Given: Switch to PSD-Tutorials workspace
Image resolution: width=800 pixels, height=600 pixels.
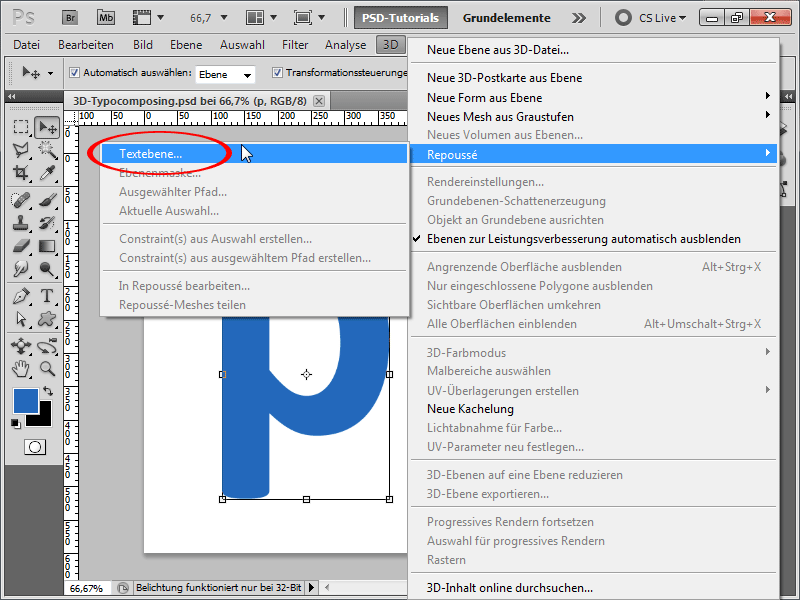Looking at the screenshot, I should pyautogui.click(x=401, y=18).
